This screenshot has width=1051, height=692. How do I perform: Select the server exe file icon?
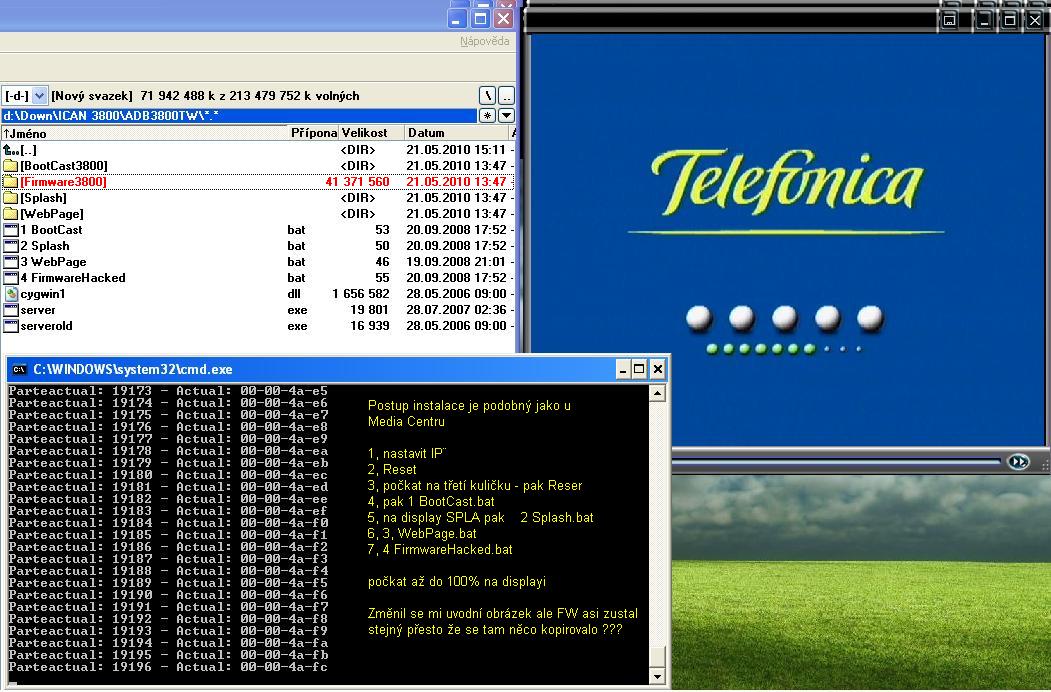coord(11,310)
